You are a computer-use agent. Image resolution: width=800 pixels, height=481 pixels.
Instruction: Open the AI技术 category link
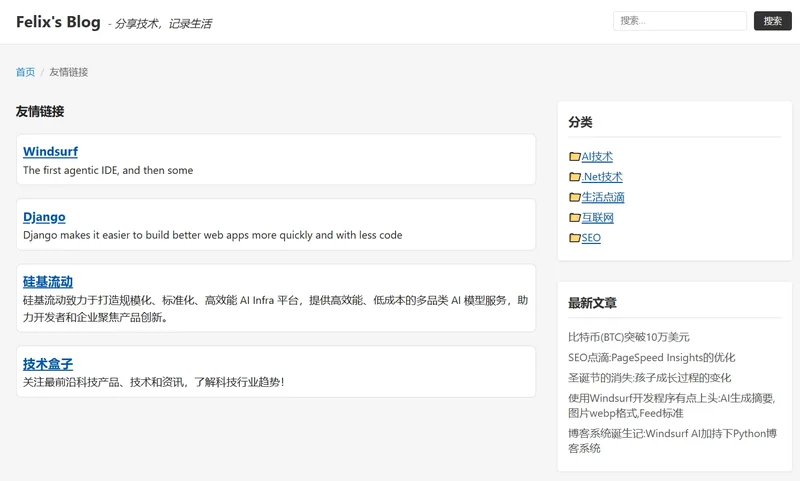597,157
